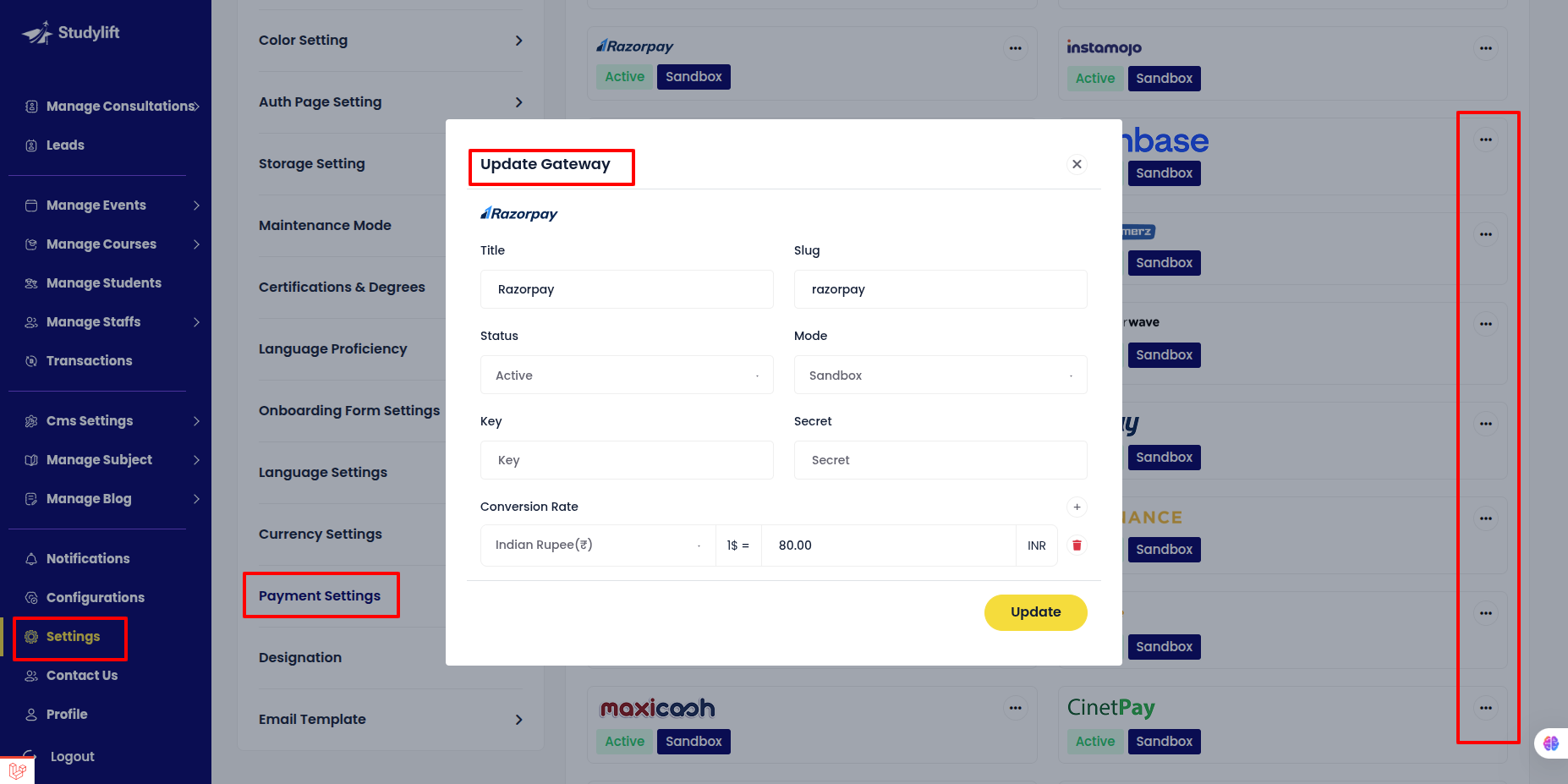Open options menu for Instamojo gateway
Screen dimensions: 1568x784
coord(1485,48)
